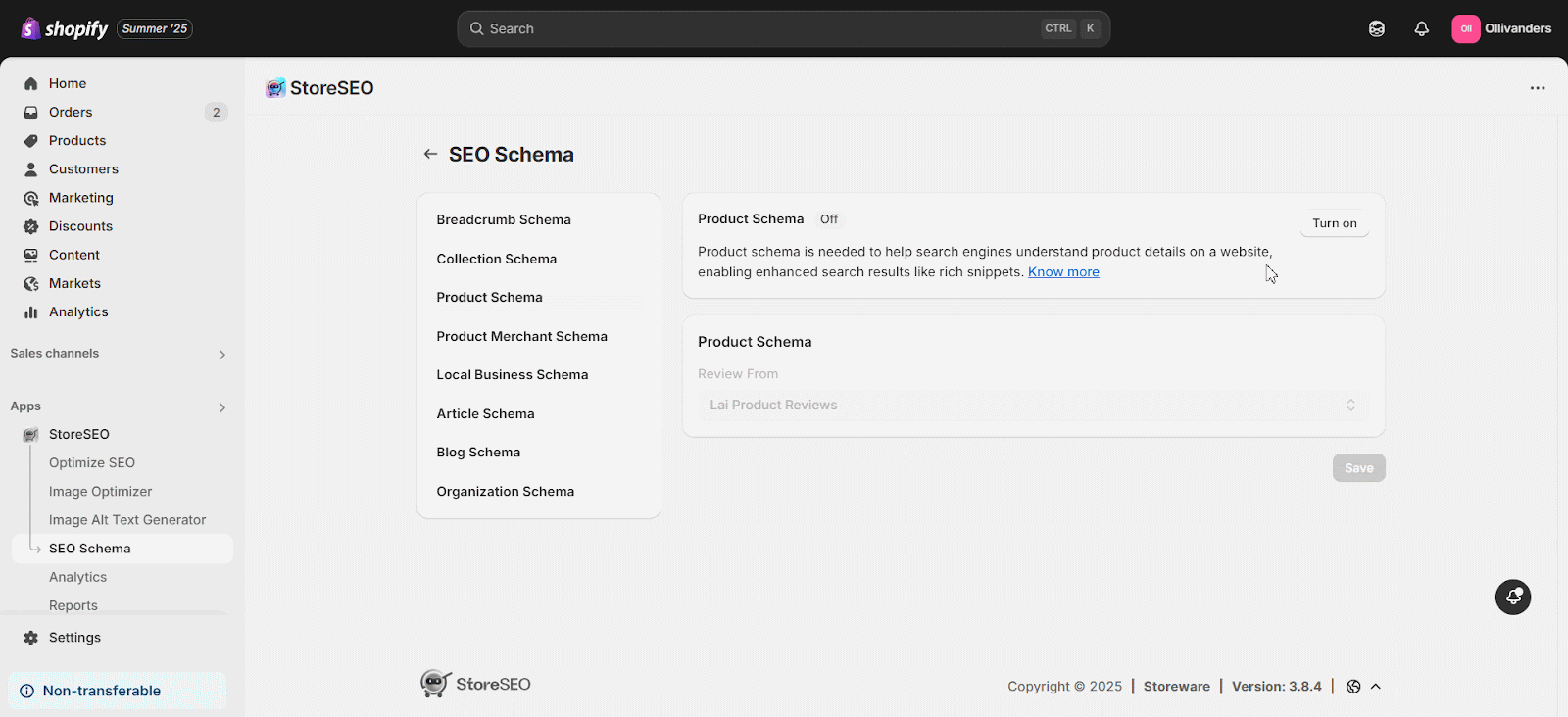Focus the Search field

[x=783, y=28]
